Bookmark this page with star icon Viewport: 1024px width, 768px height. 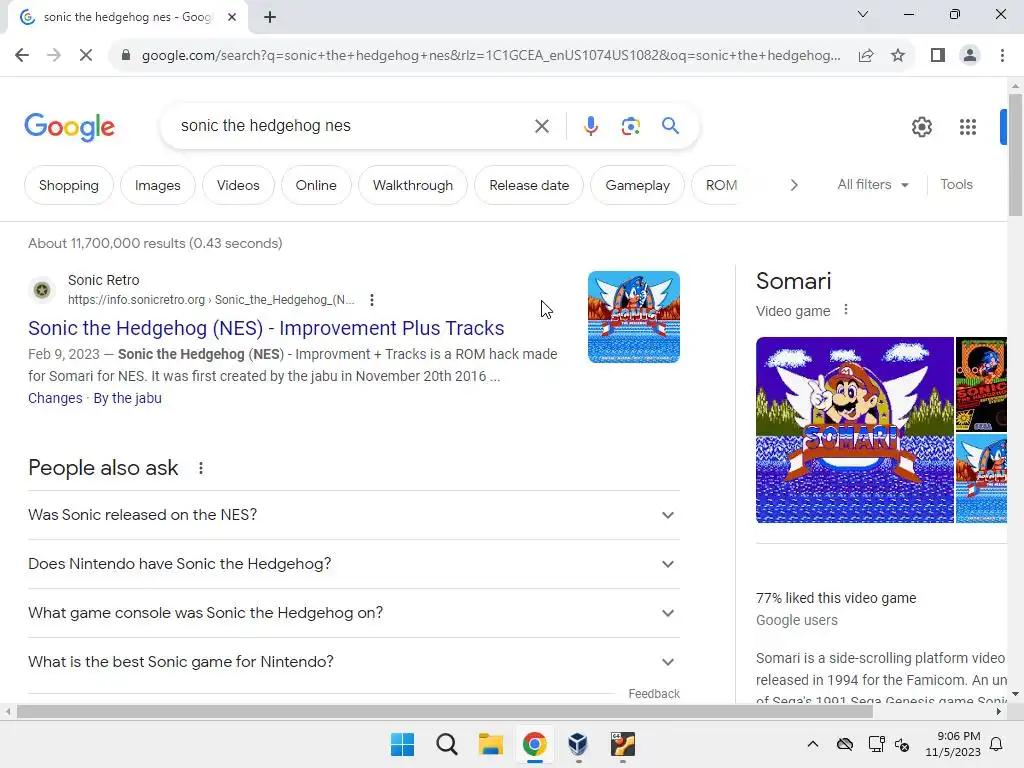click(898, 56)
